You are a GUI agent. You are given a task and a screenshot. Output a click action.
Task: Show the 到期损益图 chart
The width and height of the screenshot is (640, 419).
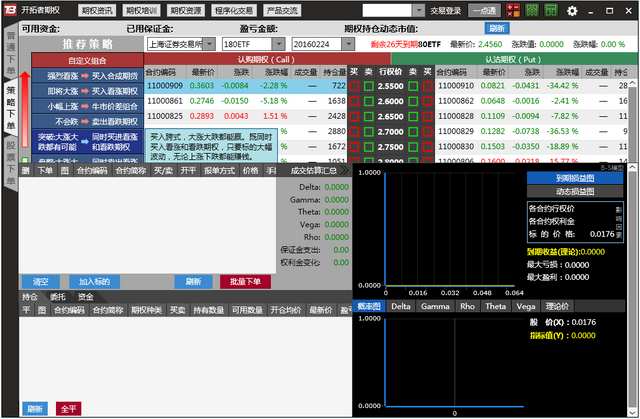point(575,178)
